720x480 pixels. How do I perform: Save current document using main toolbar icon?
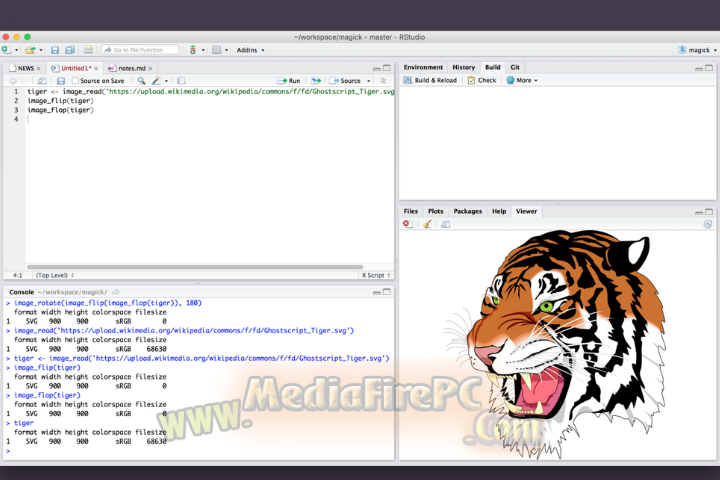click(55, 50)
